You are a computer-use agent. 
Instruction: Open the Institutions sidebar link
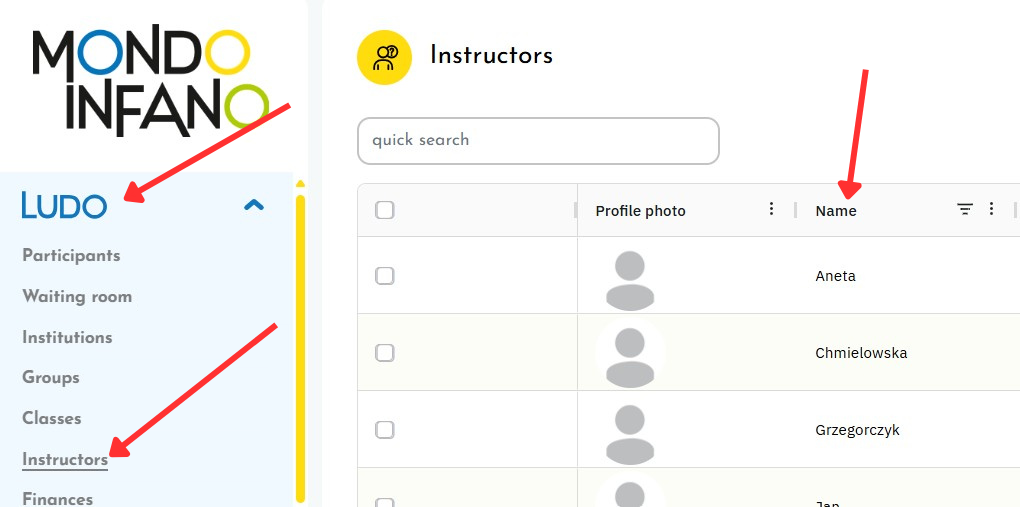(x=67, y=337)
